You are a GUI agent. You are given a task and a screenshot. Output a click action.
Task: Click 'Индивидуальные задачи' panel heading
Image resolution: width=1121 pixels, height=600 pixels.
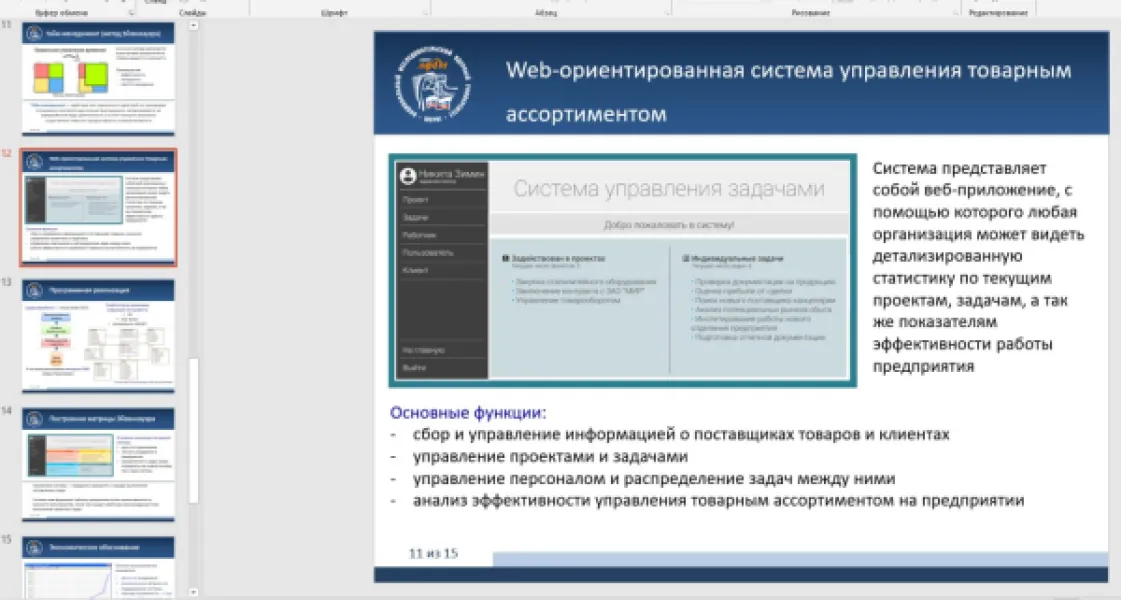point(737,258)
